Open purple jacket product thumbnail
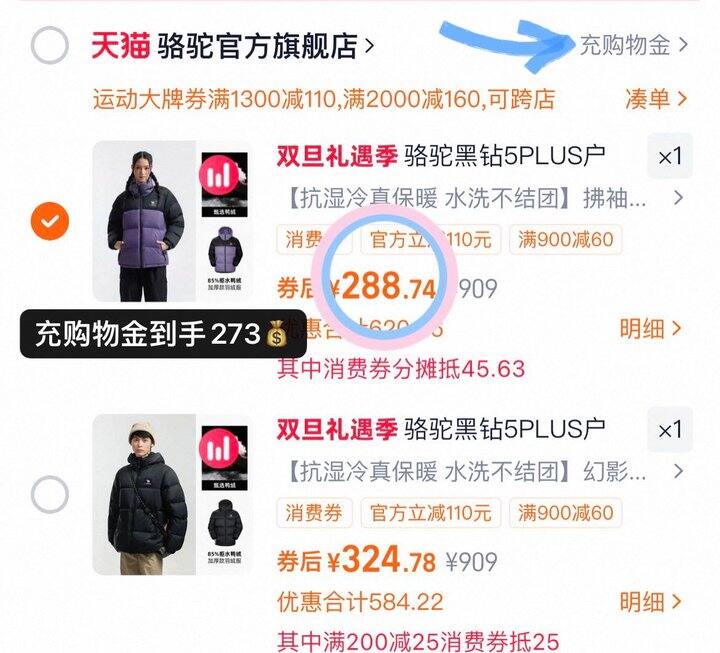The image size is (720, 653). pyautogui.click(x=173, y=221)
